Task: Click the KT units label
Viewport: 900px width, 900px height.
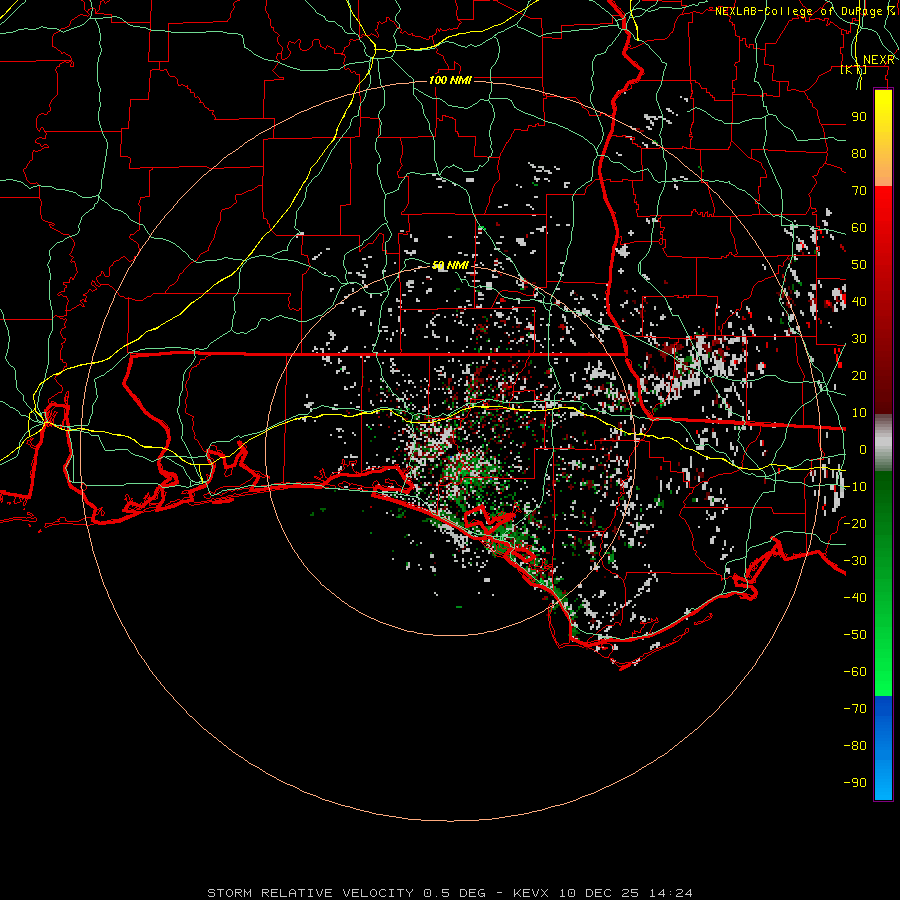Action: pyautogui.click(x=854, y=70)
